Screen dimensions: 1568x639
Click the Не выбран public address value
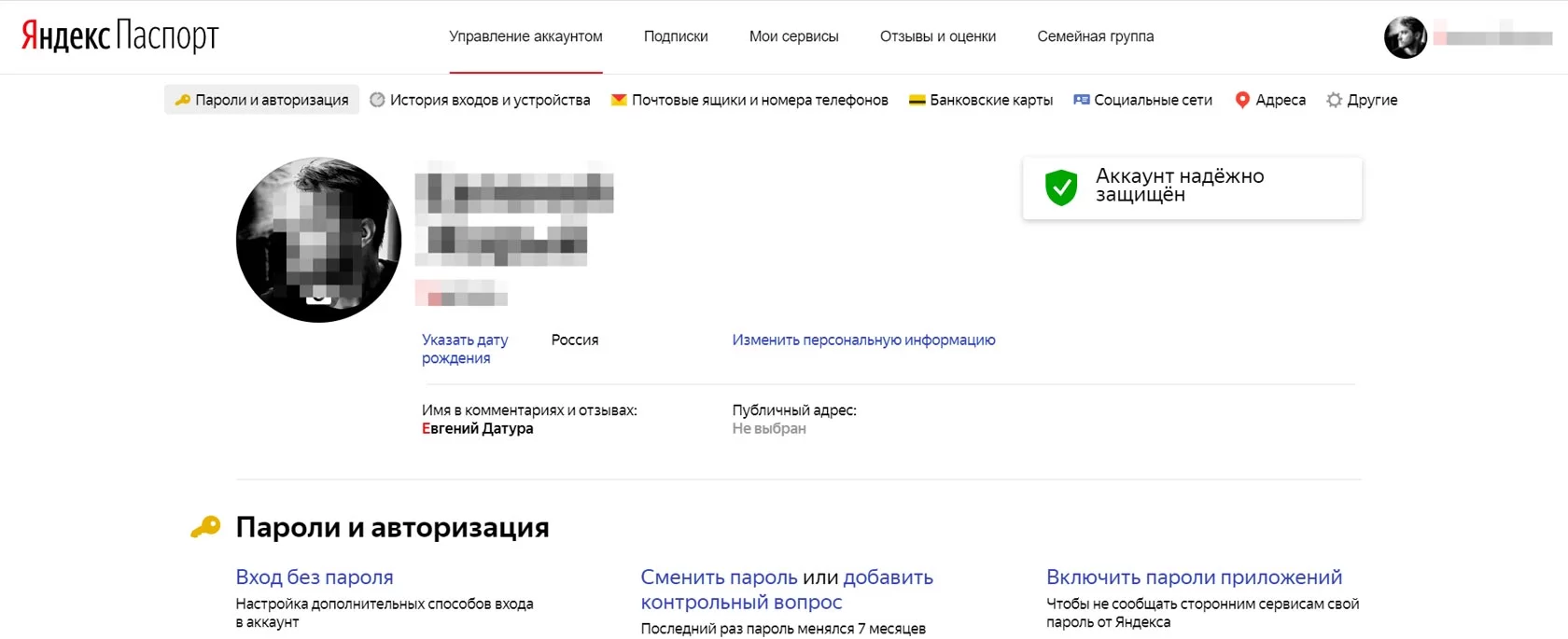(x=769, y=428)
